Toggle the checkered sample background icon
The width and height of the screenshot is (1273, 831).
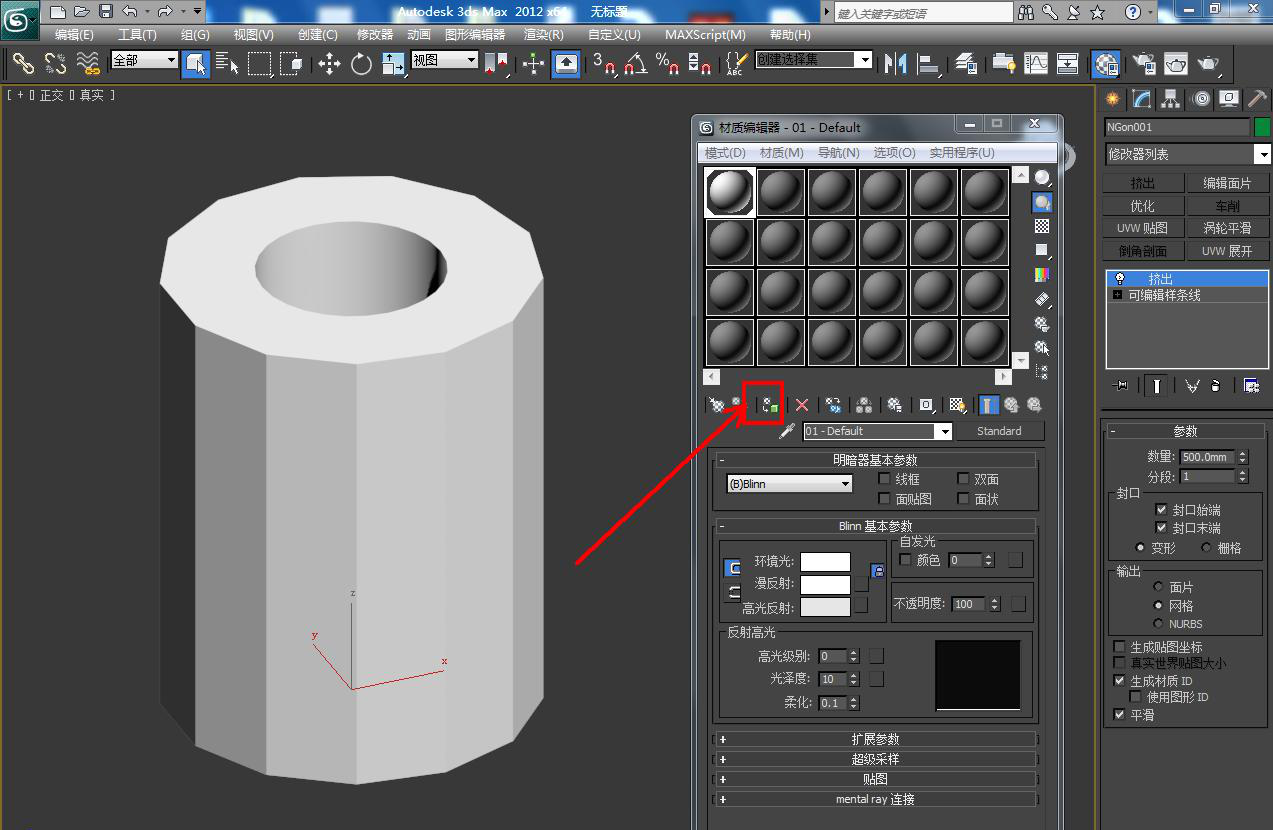coord(1042,227)
